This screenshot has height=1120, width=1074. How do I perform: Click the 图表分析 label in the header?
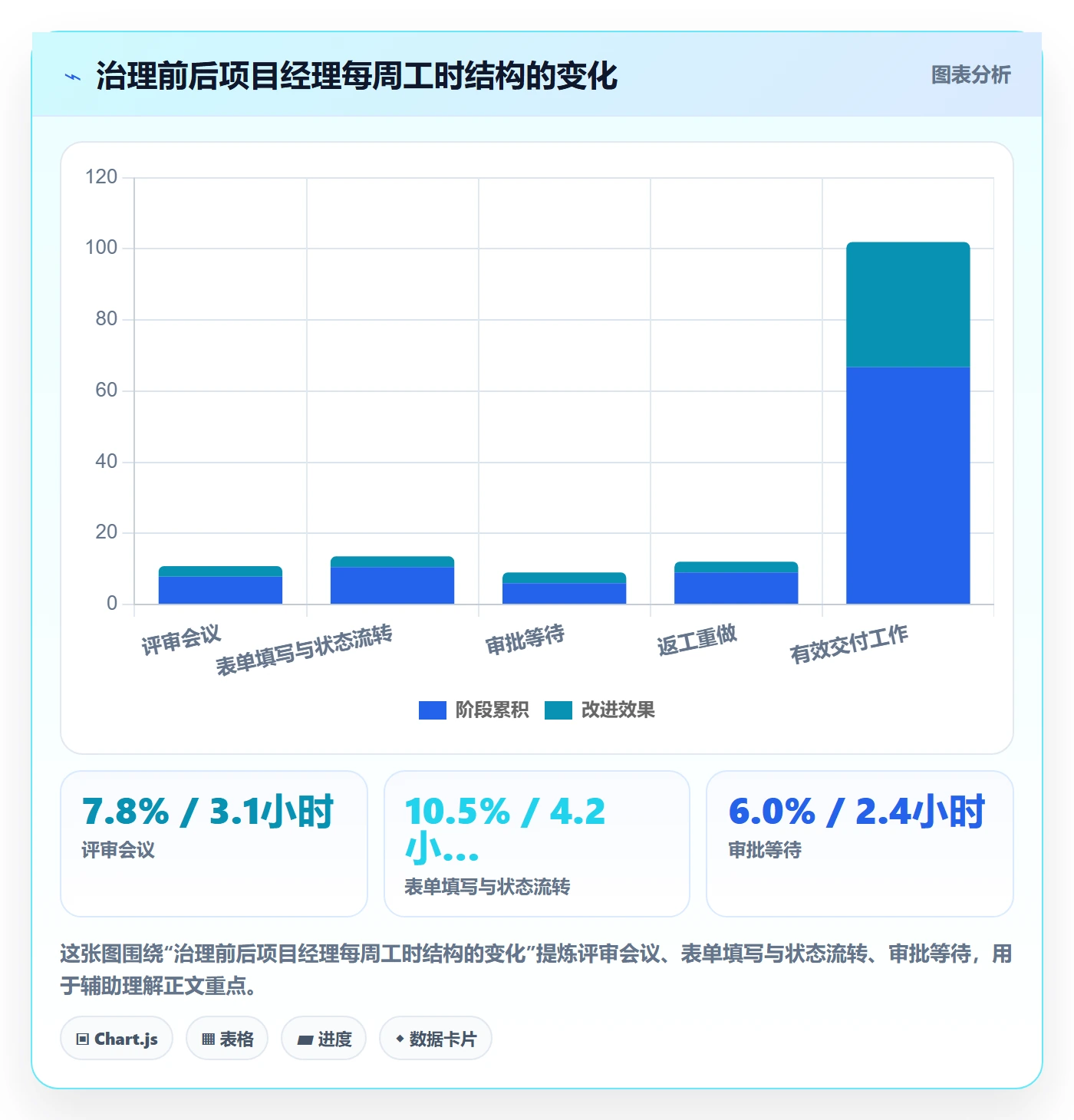[970, 75]
